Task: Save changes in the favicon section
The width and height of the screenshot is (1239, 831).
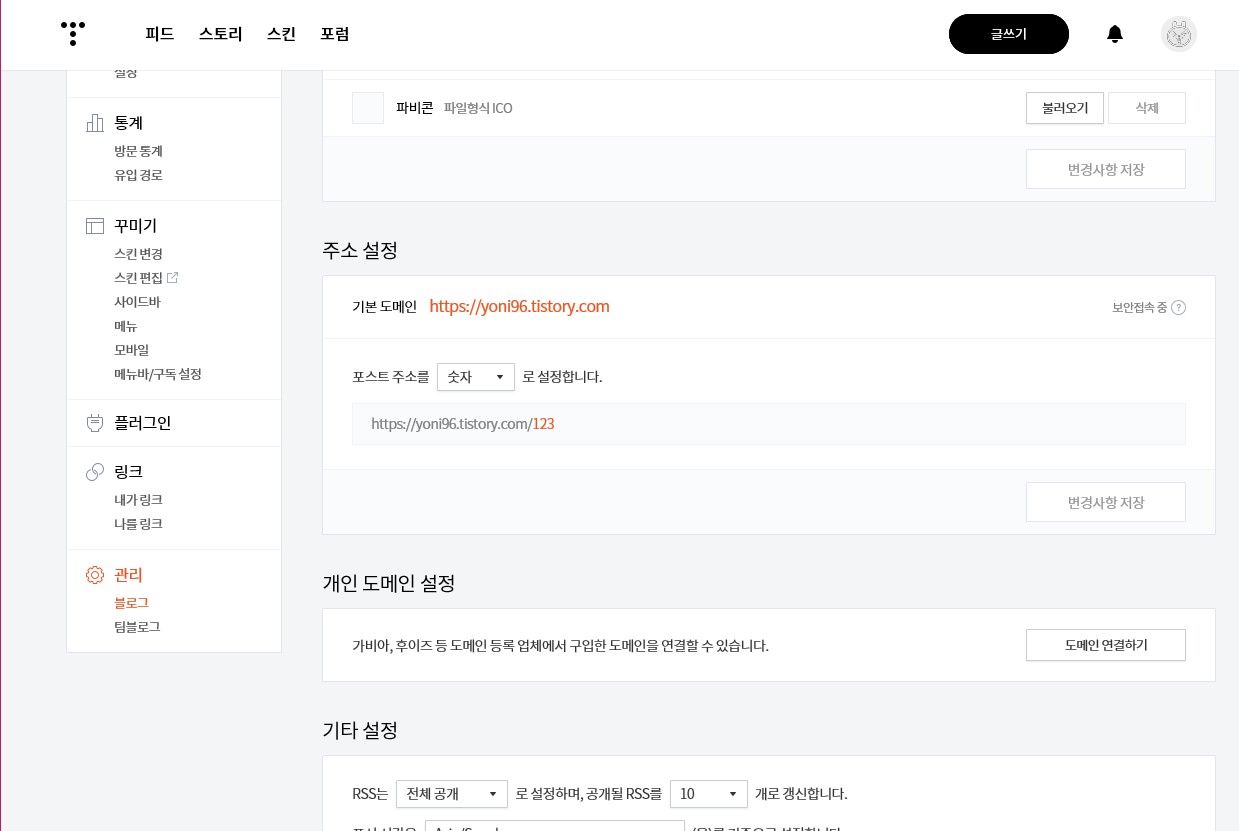Action: pyautogui.click(x=1106, y=169)
